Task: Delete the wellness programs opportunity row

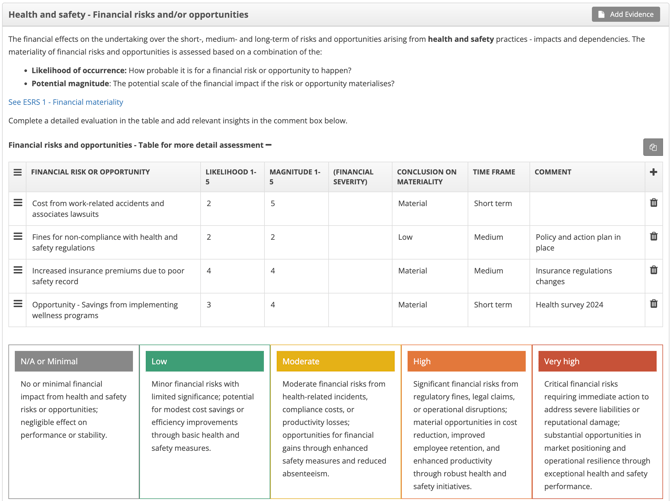Action: point(653,304)
